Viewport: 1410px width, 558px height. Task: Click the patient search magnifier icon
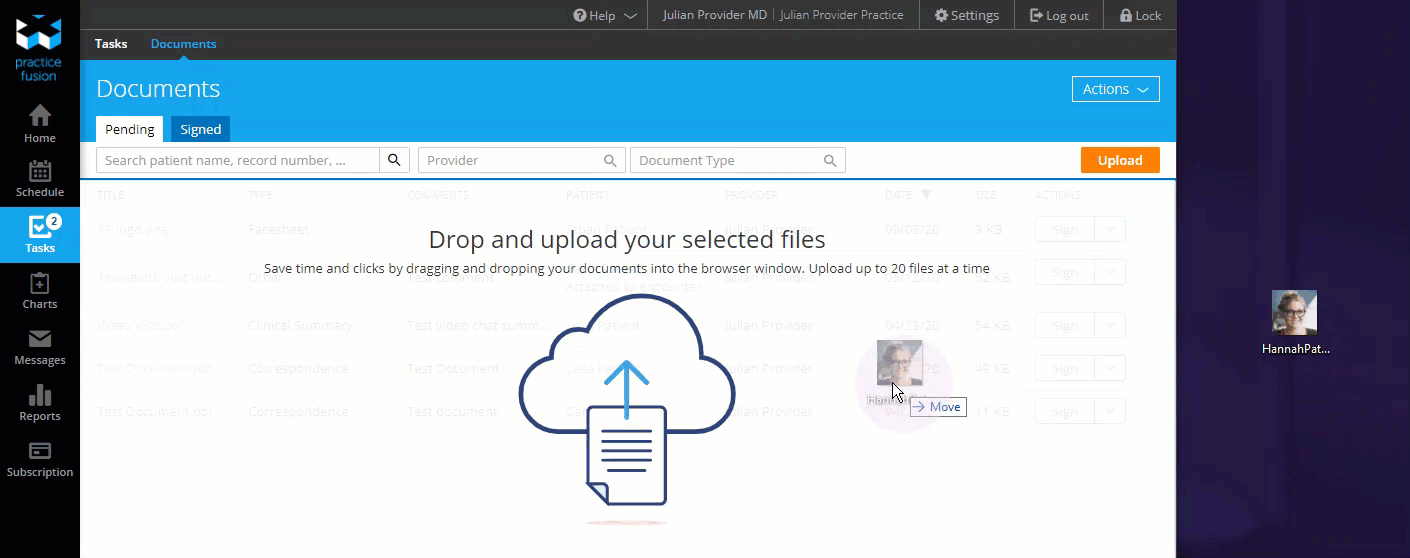point(394,160)
